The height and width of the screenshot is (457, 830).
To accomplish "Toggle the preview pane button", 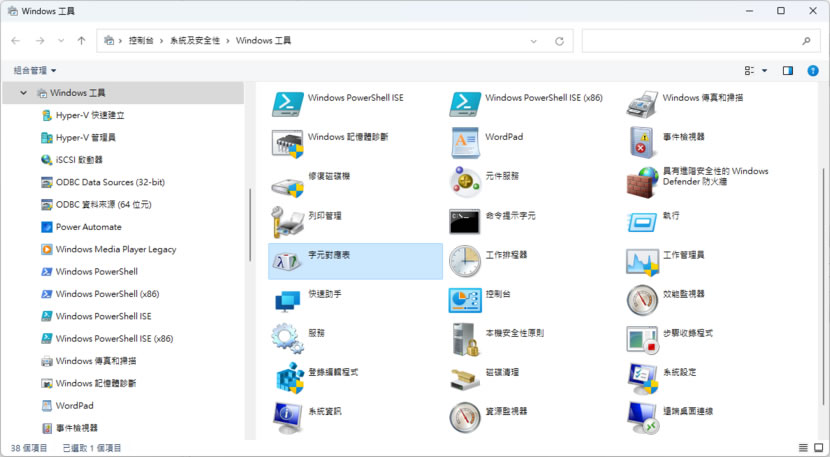I will (x=788, y=70).
